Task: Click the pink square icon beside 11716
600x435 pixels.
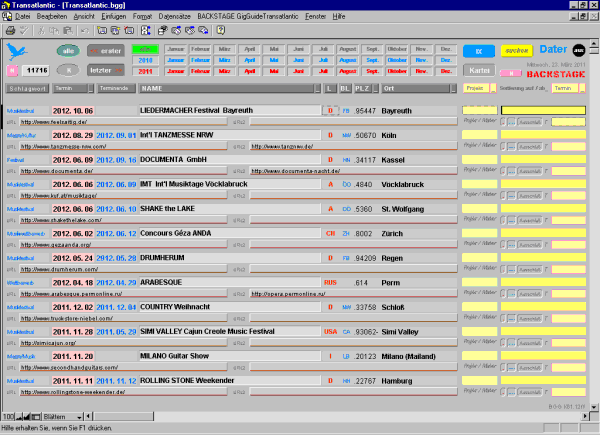Action: (x=12, y=71)
